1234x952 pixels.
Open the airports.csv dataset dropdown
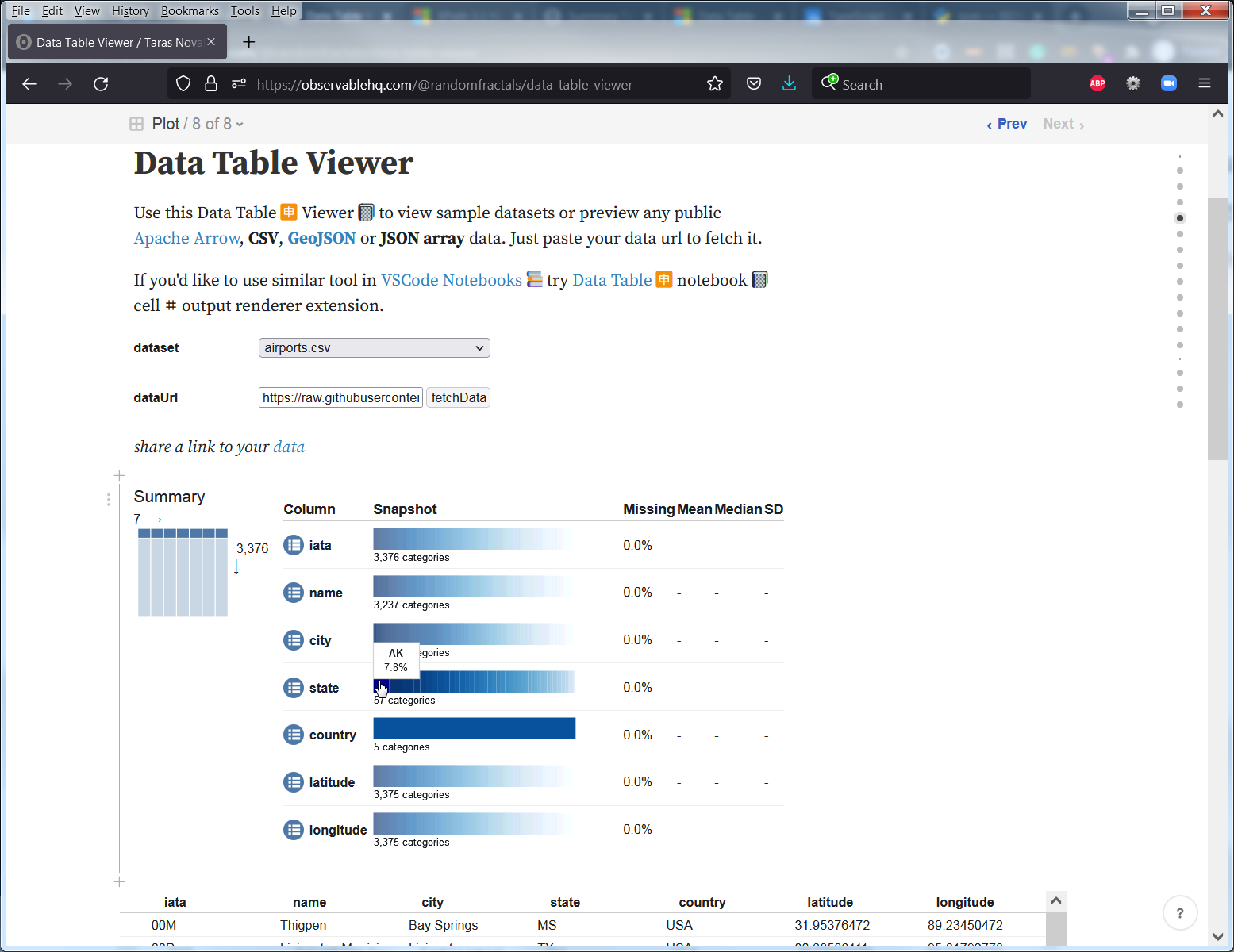(374, 348)
